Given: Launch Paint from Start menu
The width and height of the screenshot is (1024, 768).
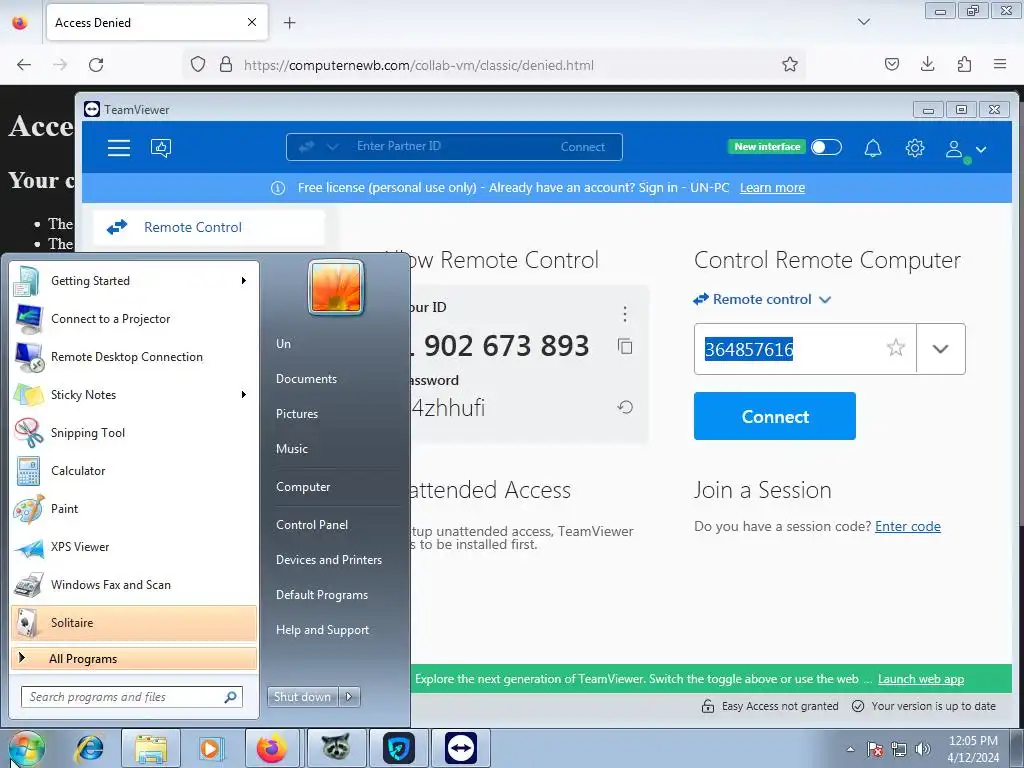Looking at the screenshot, I should click(x=134, y=509).
